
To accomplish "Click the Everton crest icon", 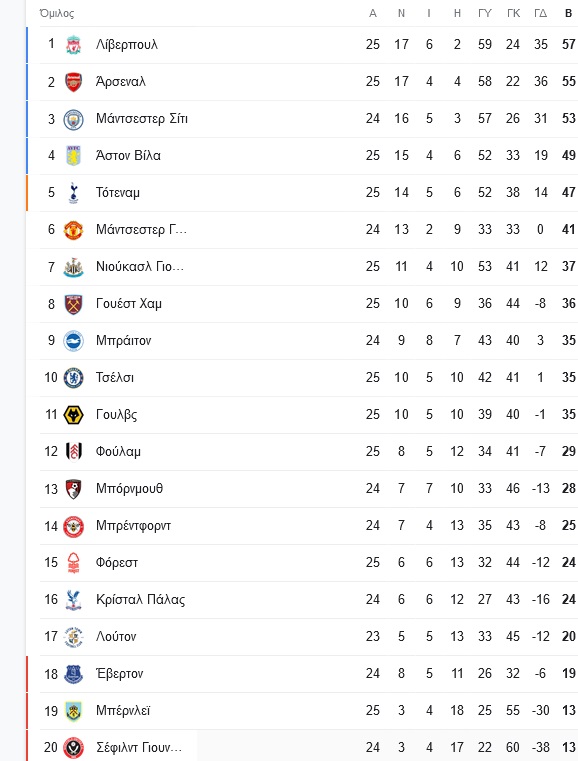I will pos(73,674).
